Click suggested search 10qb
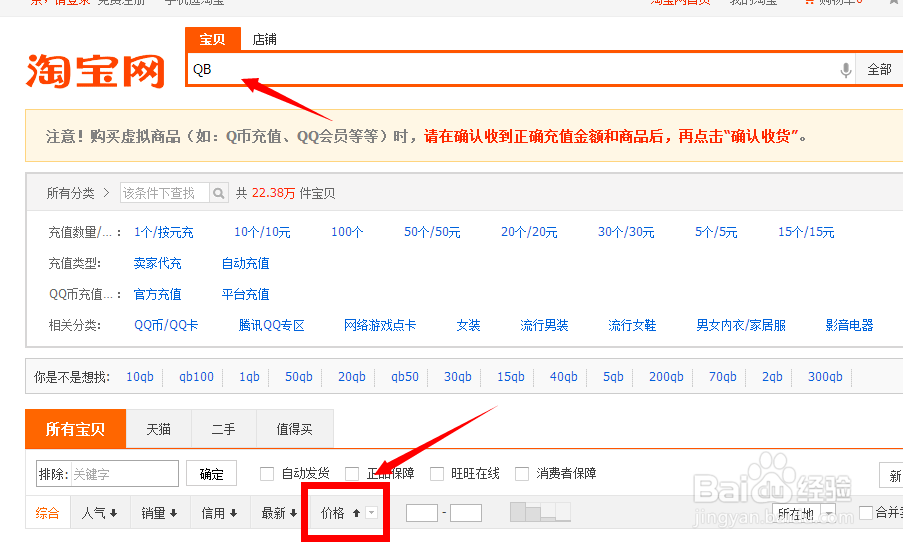The image size is (903, 548). (x=140, y=376)
